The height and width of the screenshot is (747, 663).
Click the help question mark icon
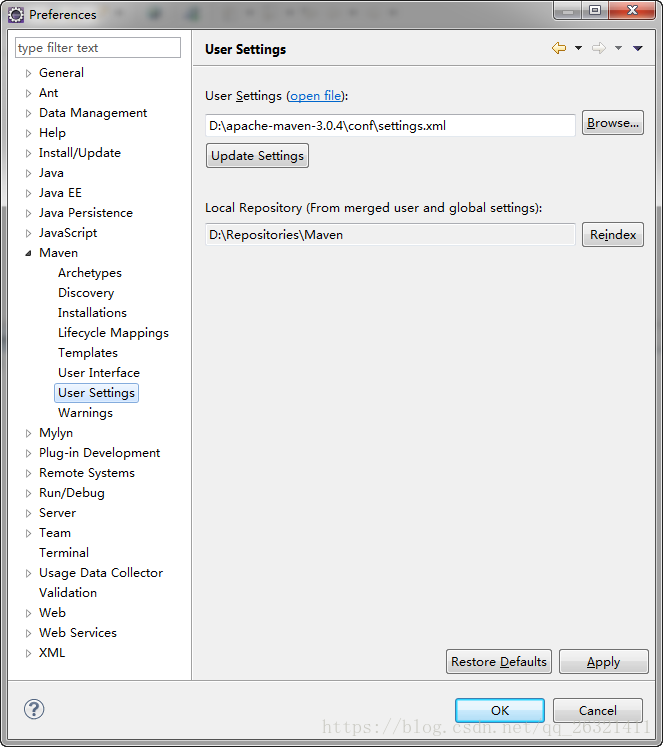pos(34,709)
